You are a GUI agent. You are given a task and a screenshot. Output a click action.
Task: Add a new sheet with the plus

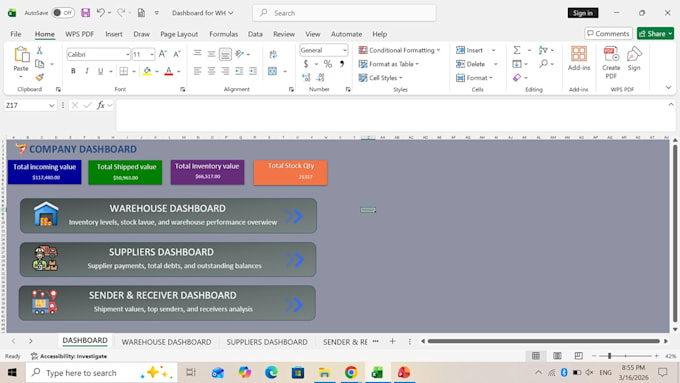tap(392, 341)
